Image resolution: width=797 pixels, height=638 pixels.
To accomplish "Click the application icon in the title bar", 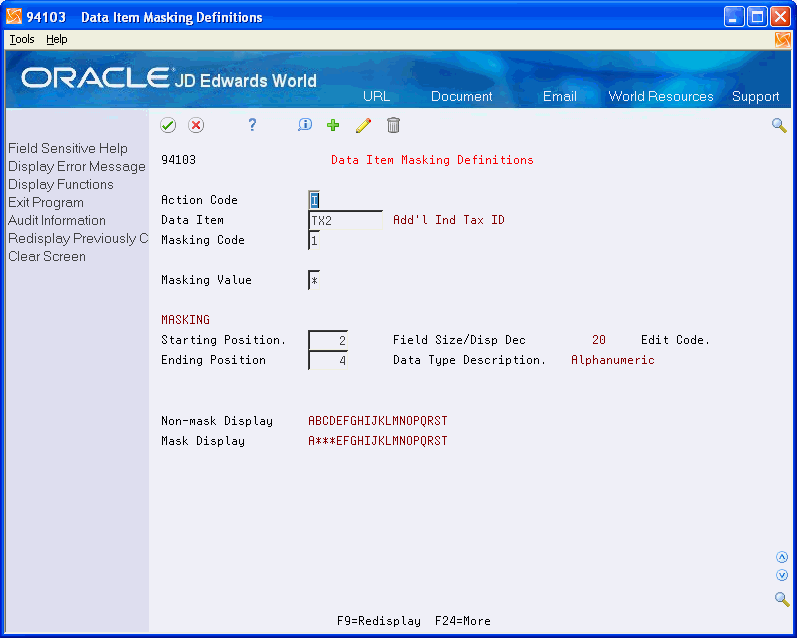I will (14, 17).
